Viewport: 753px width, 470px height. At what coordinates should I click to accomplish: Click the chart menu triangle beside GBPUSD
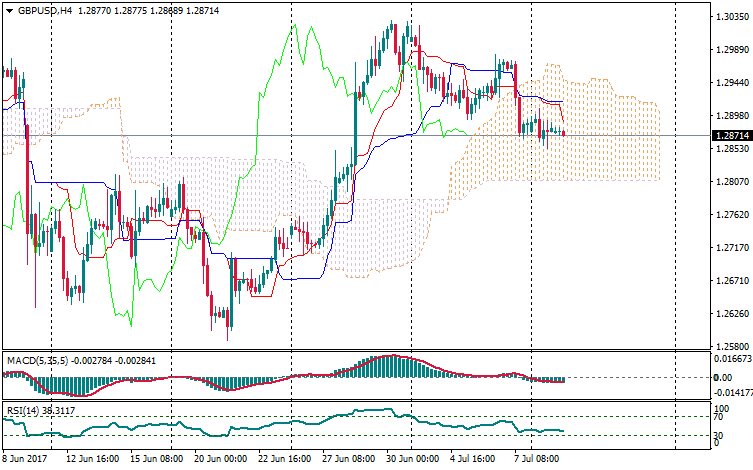pos(8,10)
